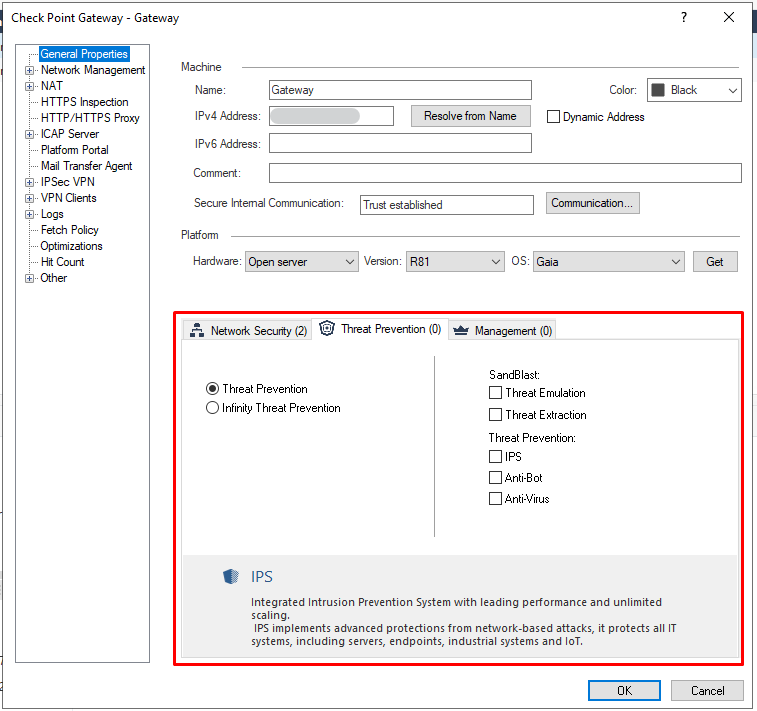757x711 pixels.
Task: Open the OS Gaia dropdown
Action: click(608, 262)
